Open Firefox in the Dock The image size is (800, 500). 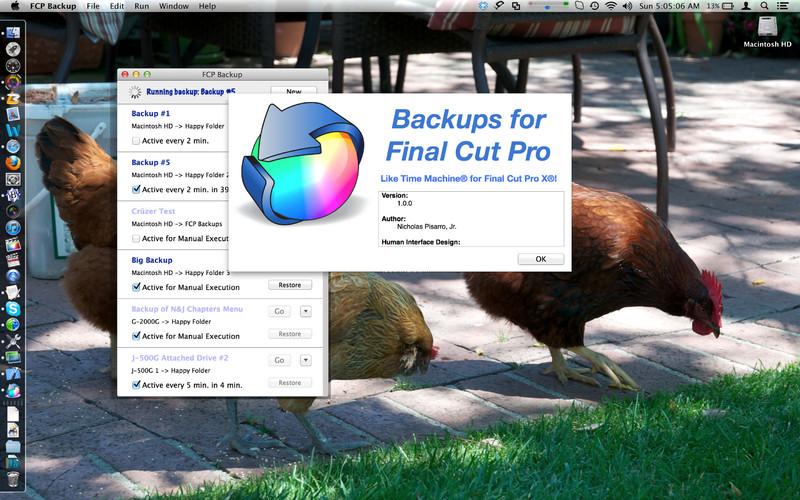click(x=13, y=163)
